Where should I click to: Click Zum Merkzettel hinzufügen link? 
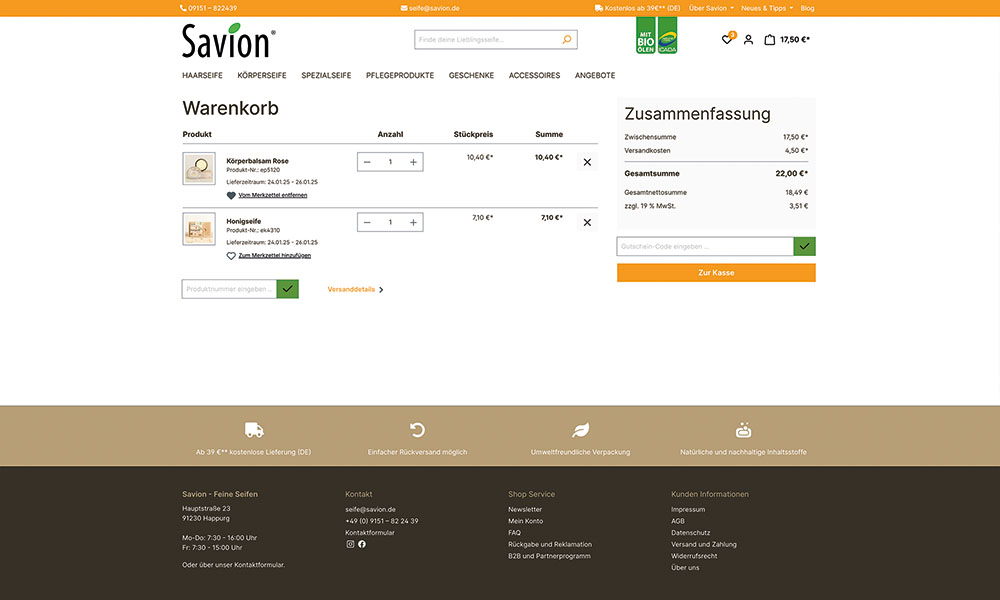point(274,256)
